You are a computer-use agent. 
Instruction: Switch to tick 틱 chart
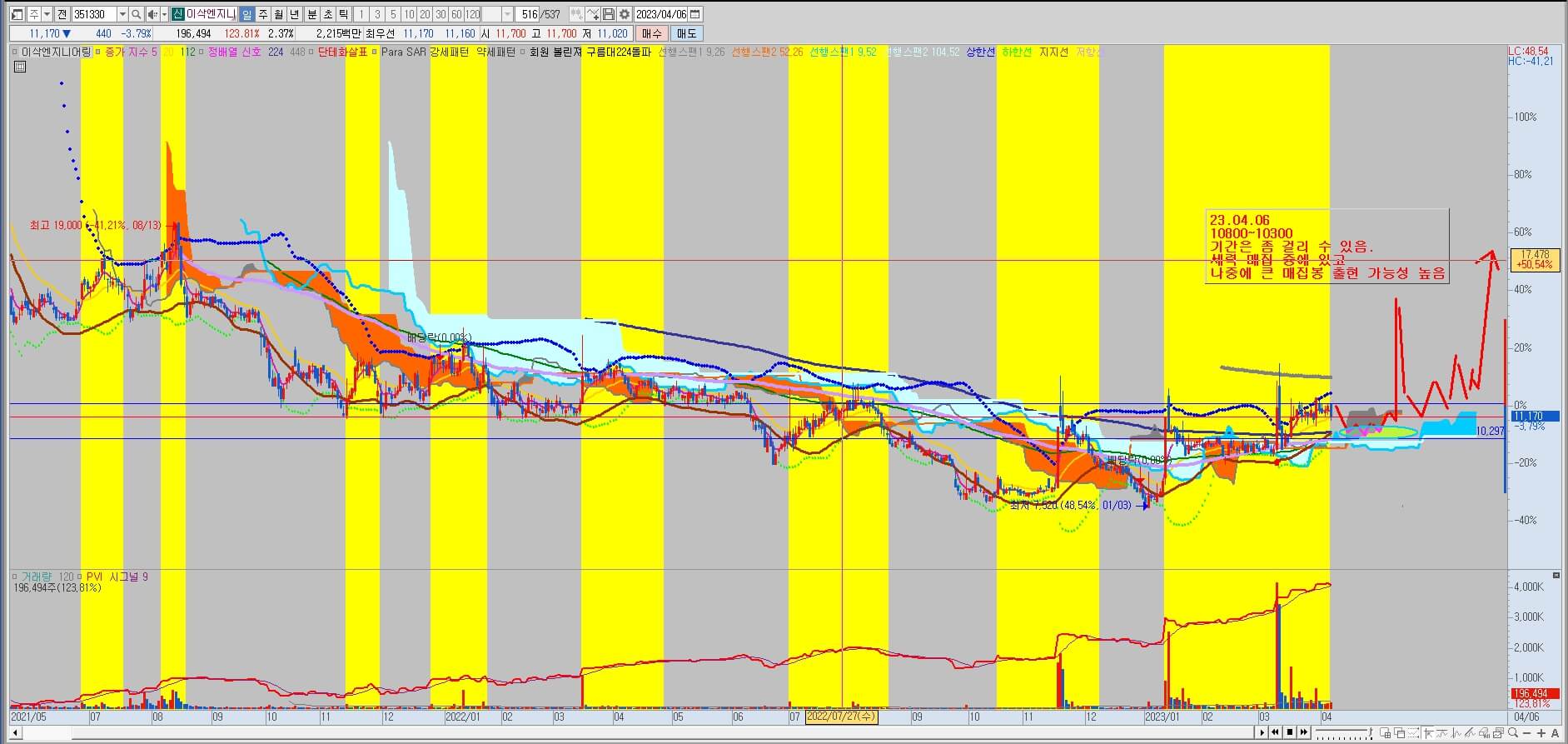[343, 14]
